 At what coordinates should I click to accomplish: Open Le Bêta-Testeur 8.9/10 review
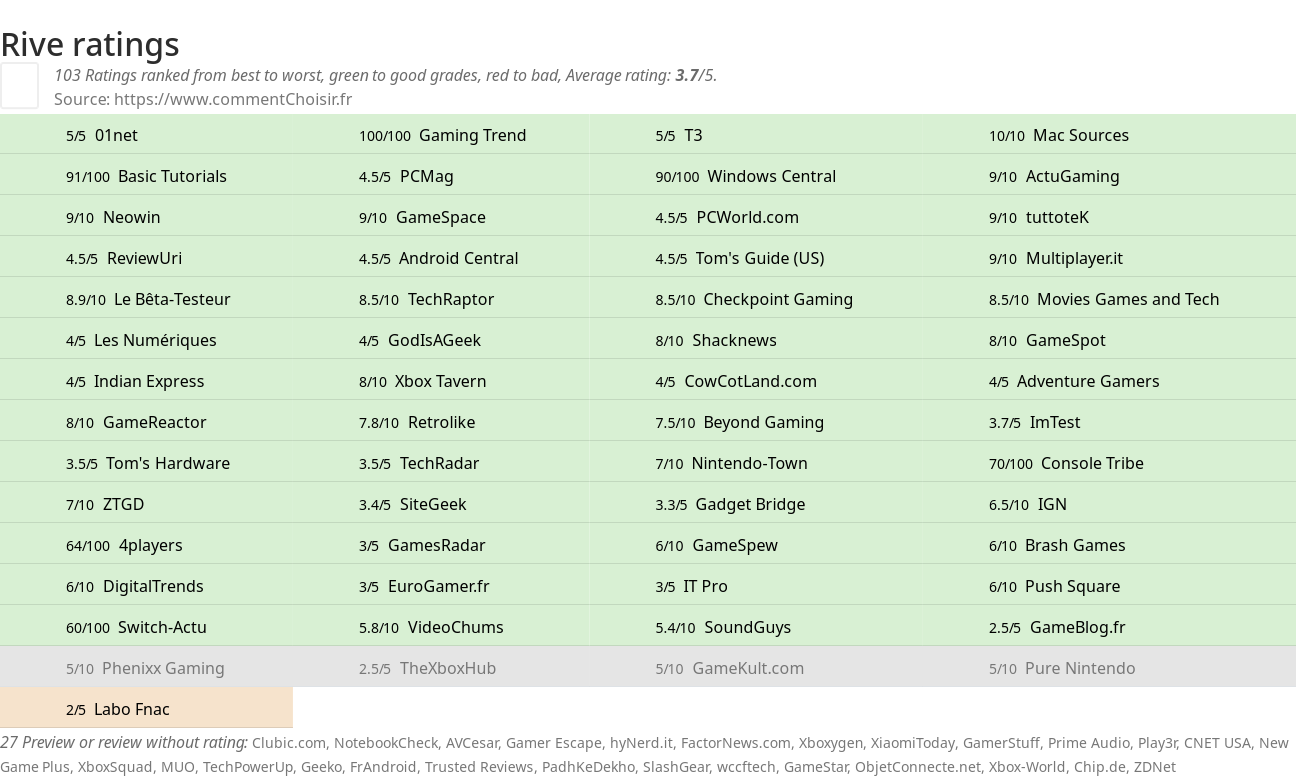(x=148, y=299)
